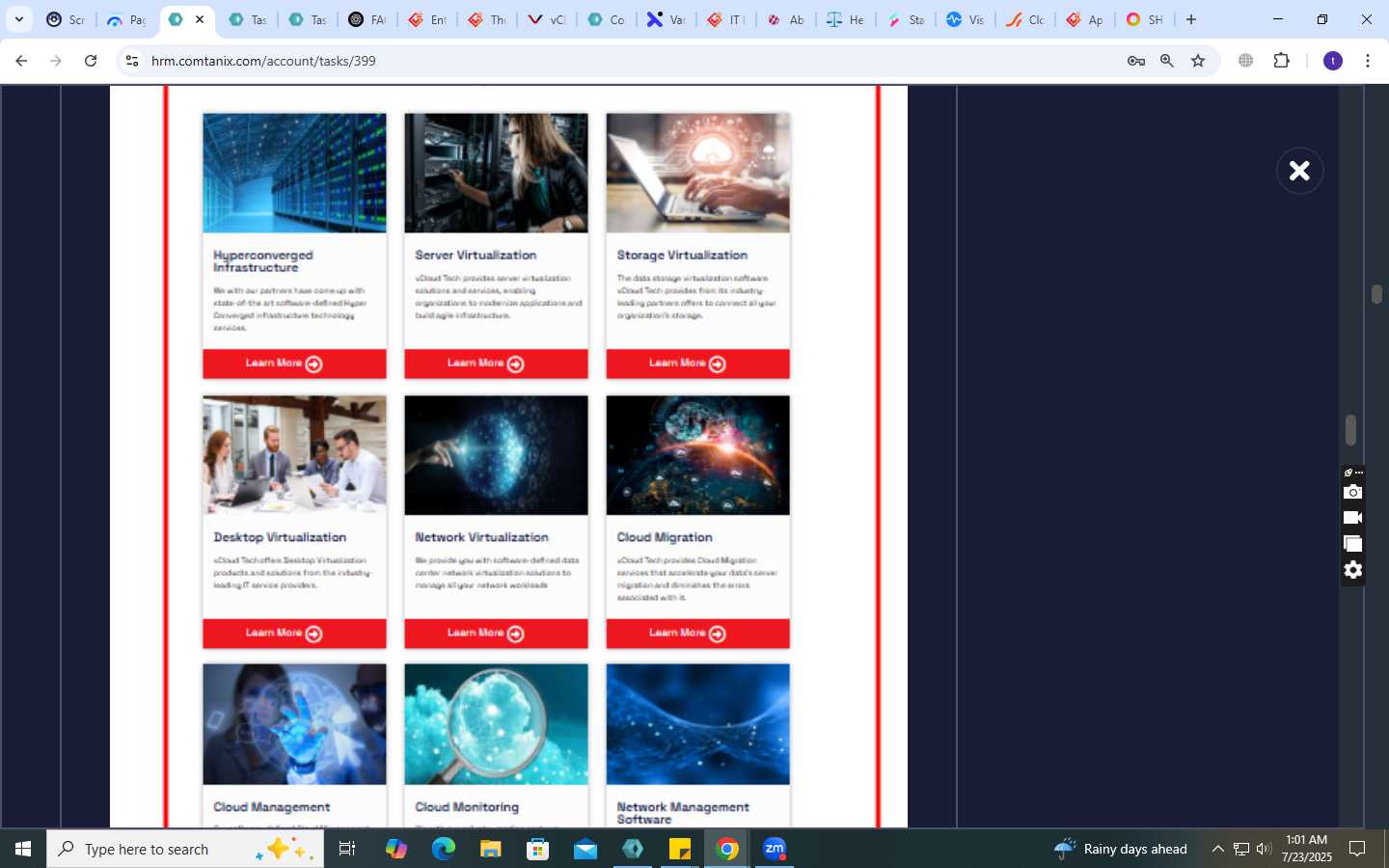
Task: Reload the page with the refresh icon
Action: [91, 61]
